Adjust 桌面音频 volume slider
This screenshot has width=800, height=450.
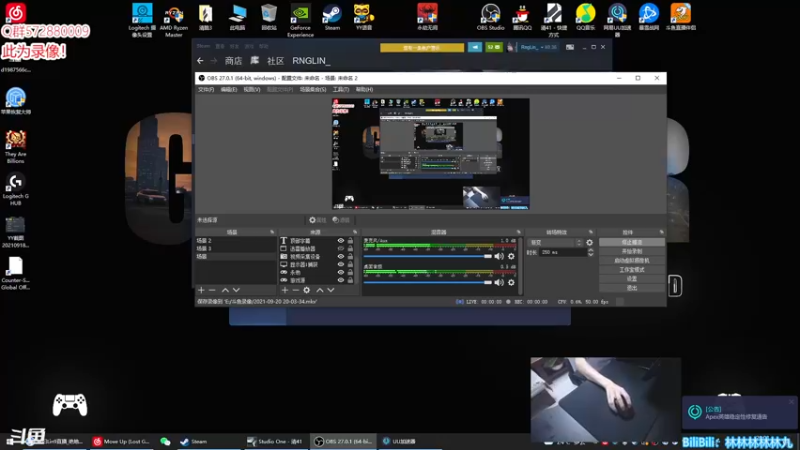[428, 282]
